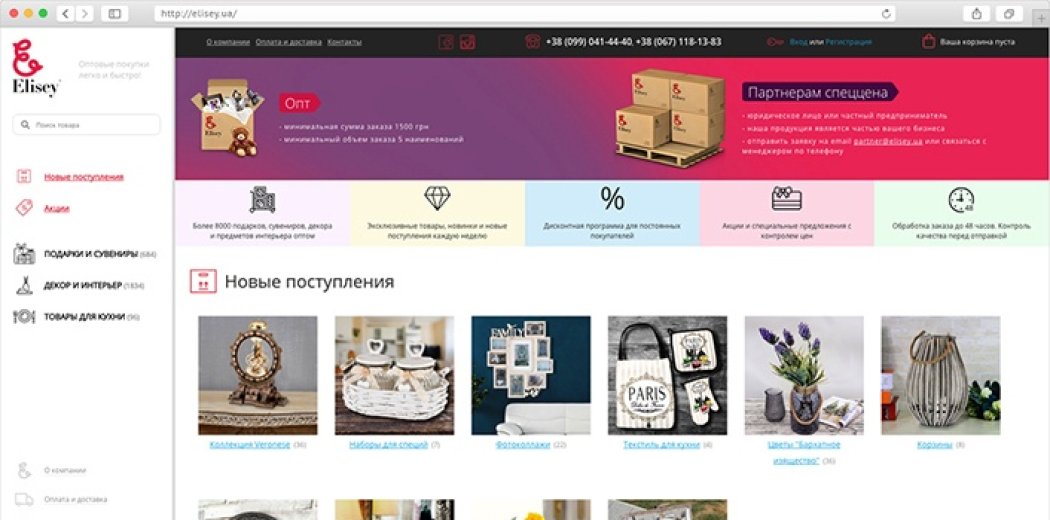The height and width of the screenshot is (520, 1050).
Task: Click the diamond exclusive goods icon
Action: click(x=437, y=198)
